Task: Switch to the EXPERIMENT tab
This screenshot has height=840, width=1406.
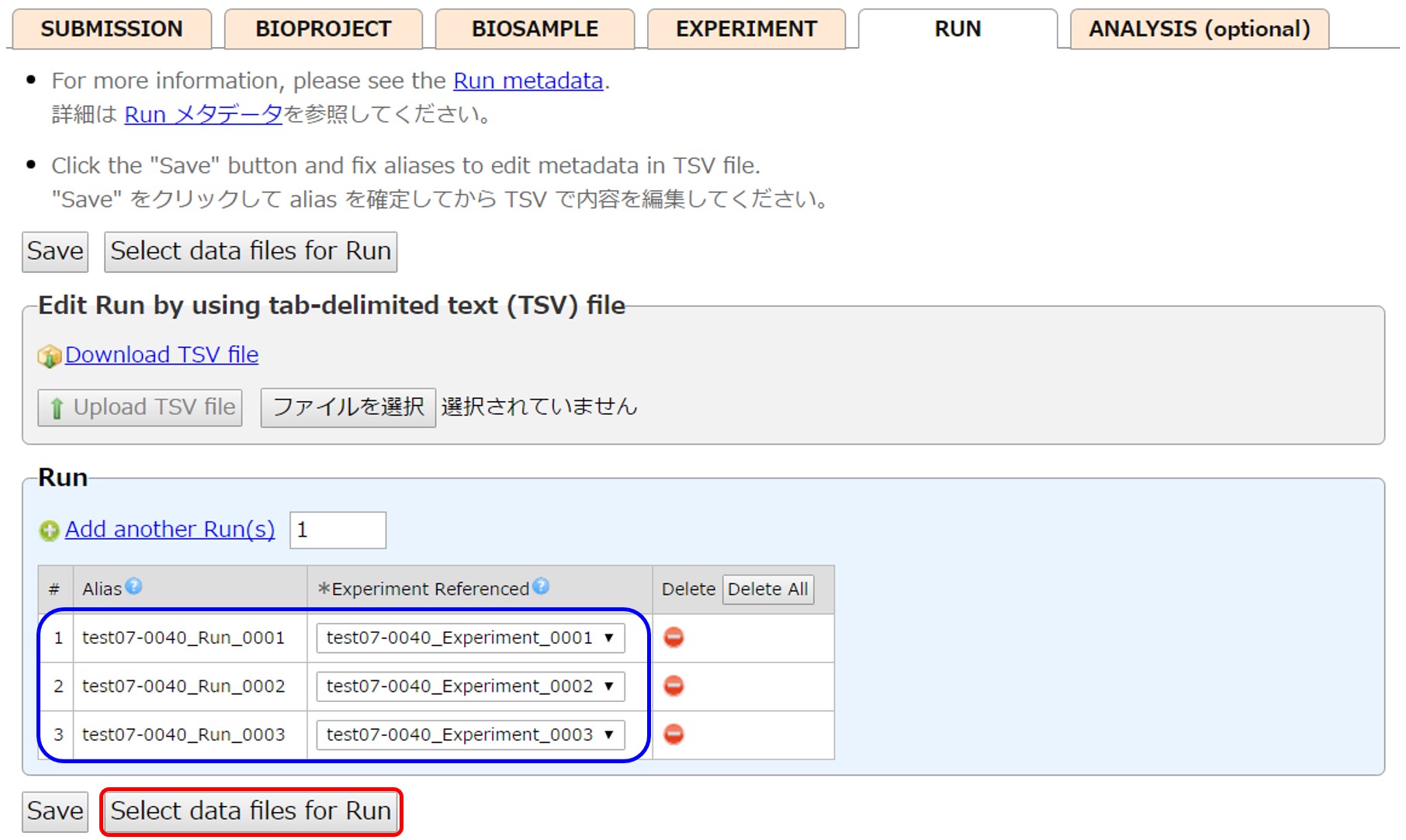Action: [x=746, y=29]
